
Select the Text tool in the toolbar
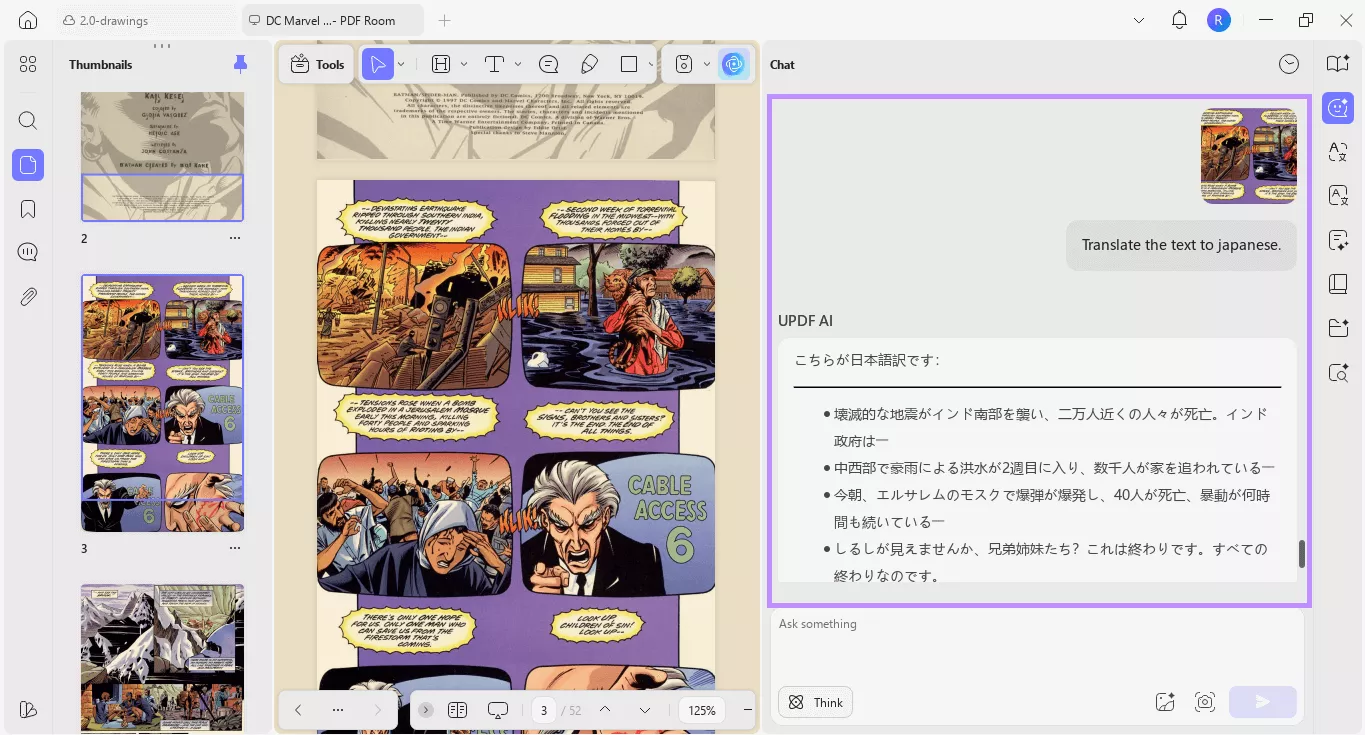coord(494,63)
